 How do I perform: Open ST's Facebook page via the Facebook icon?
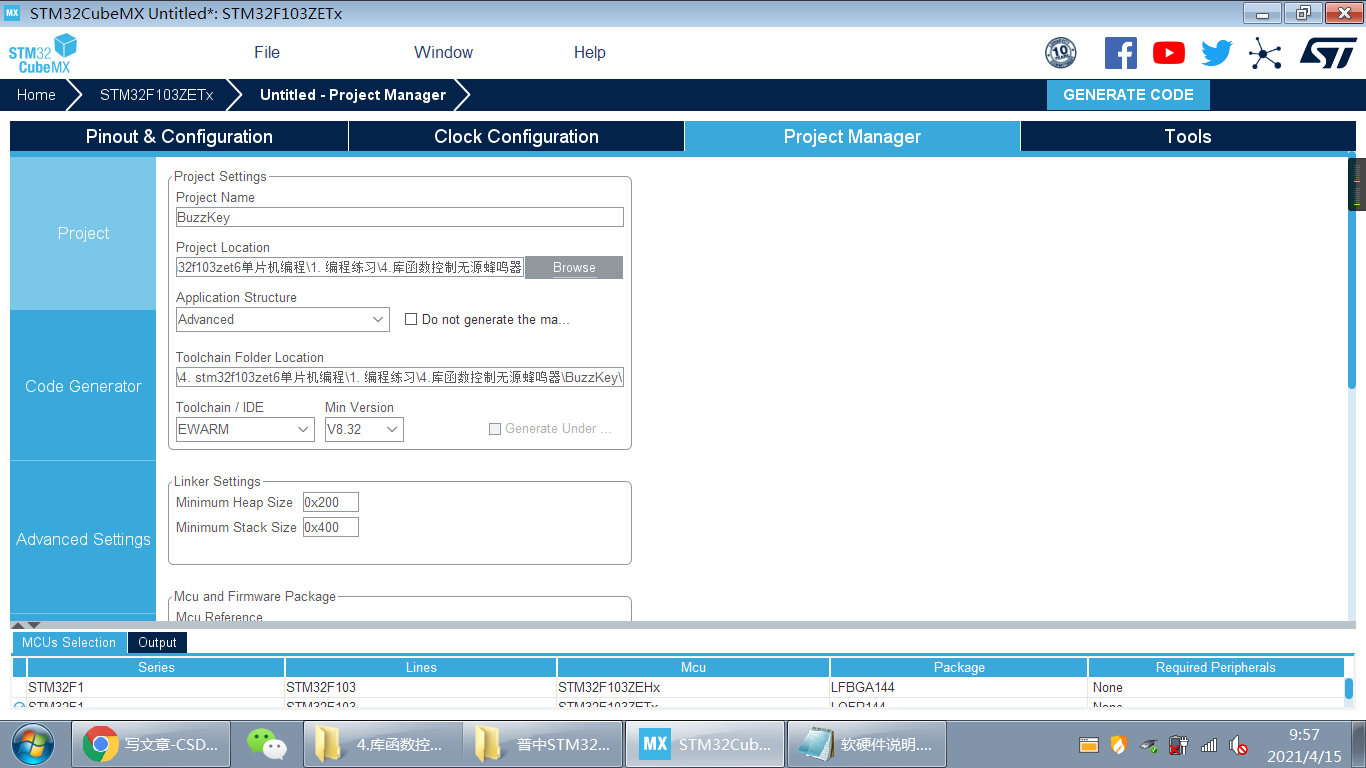click(1120, 53)
